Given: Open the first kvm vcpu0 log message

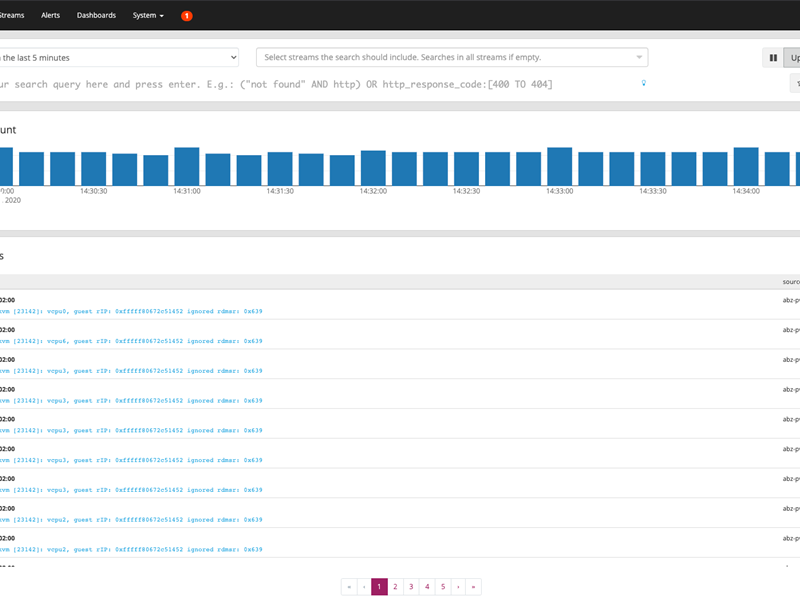Looking at the screenshot, I should point(130,311).
